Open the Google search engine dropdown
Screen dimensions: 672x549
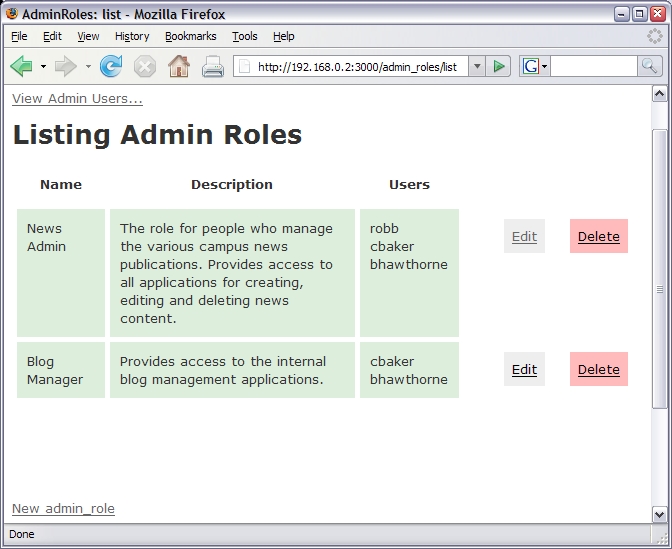click(535, 66)
